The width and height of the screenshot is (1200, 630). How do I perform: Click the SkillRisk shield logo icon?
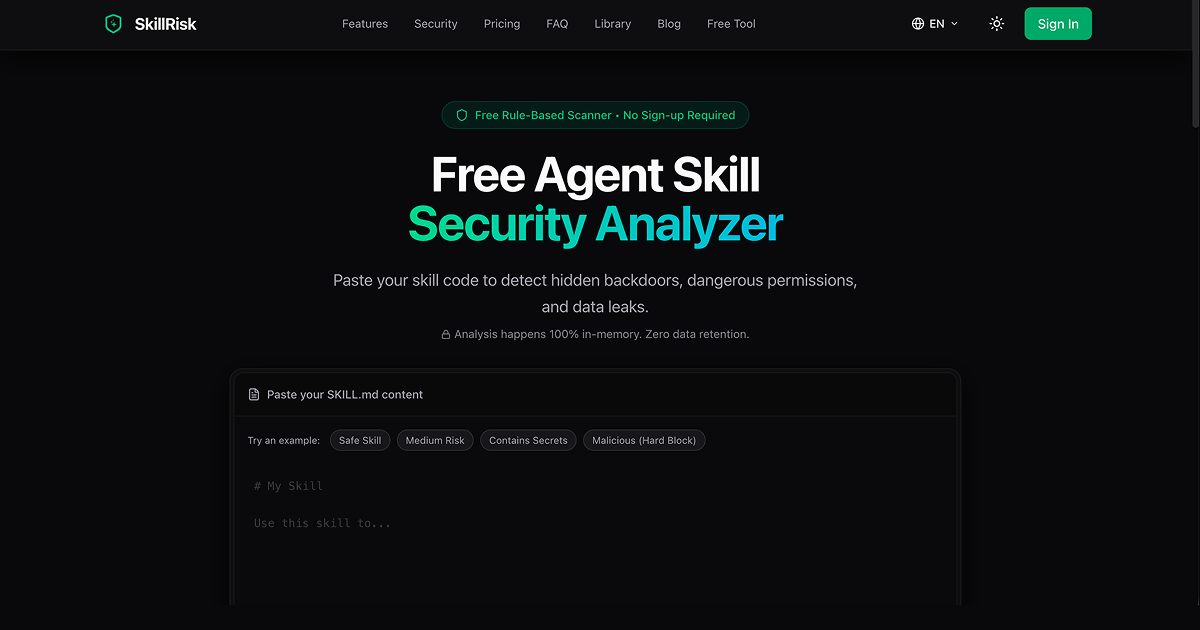pyautogui.click(x=113, y=23)
